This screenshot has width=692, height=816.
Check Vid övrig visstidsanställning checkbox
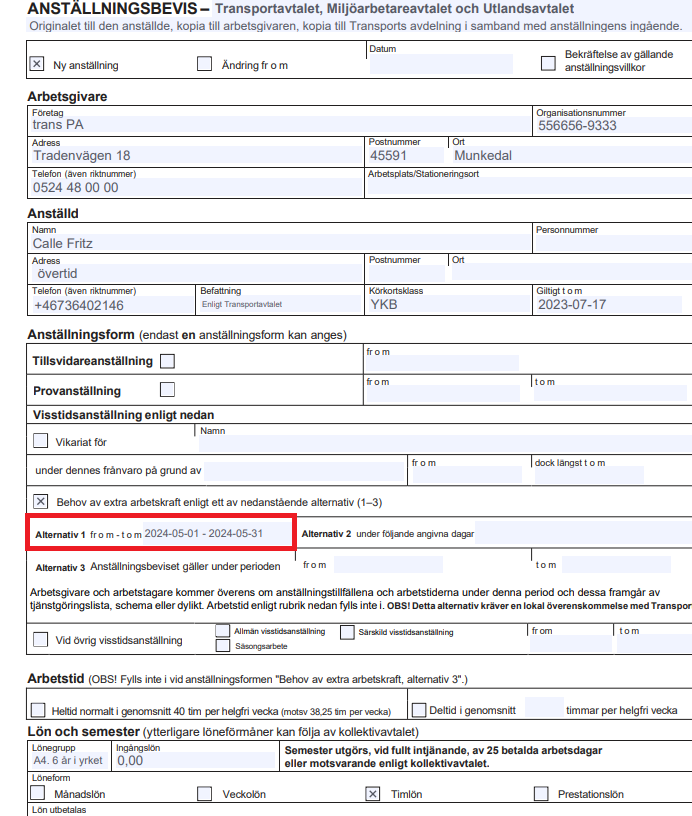click(x=41, y=640)
